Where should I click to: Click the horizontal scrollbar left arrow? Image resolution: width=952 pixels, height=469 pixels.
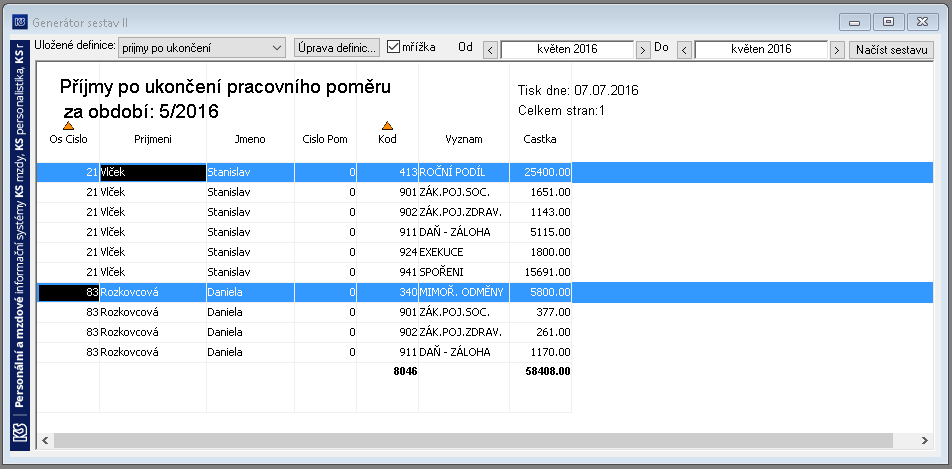coord(45,440)
